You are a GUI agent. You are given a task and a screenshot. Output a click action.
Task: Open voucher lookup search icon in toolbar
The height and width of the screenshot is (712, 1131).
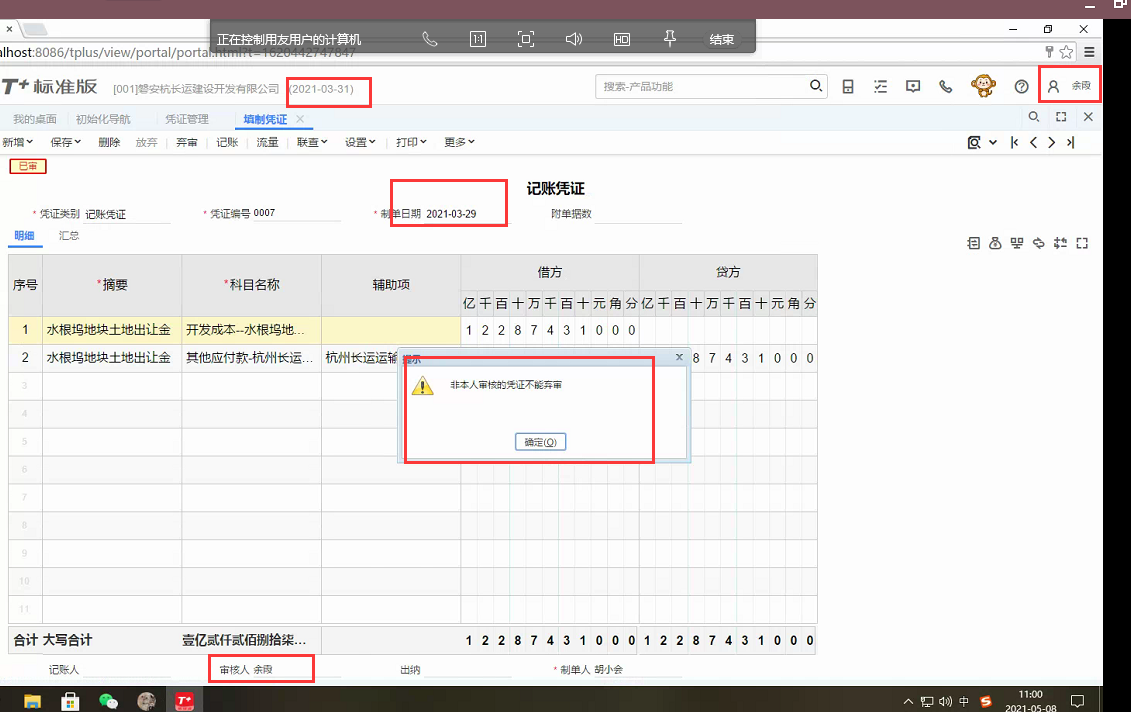[974, 142]
